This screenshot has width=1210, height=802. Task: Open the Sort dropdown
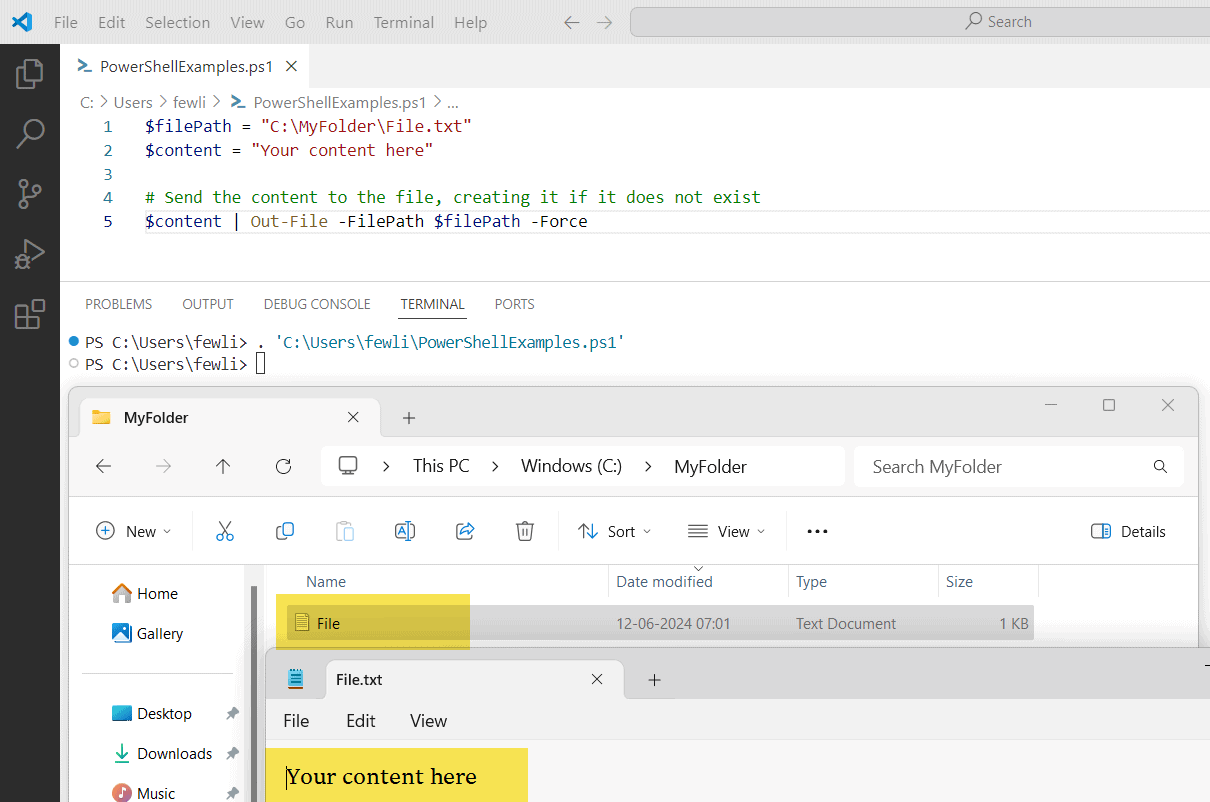pyautogui.click(x=614, y=531)
